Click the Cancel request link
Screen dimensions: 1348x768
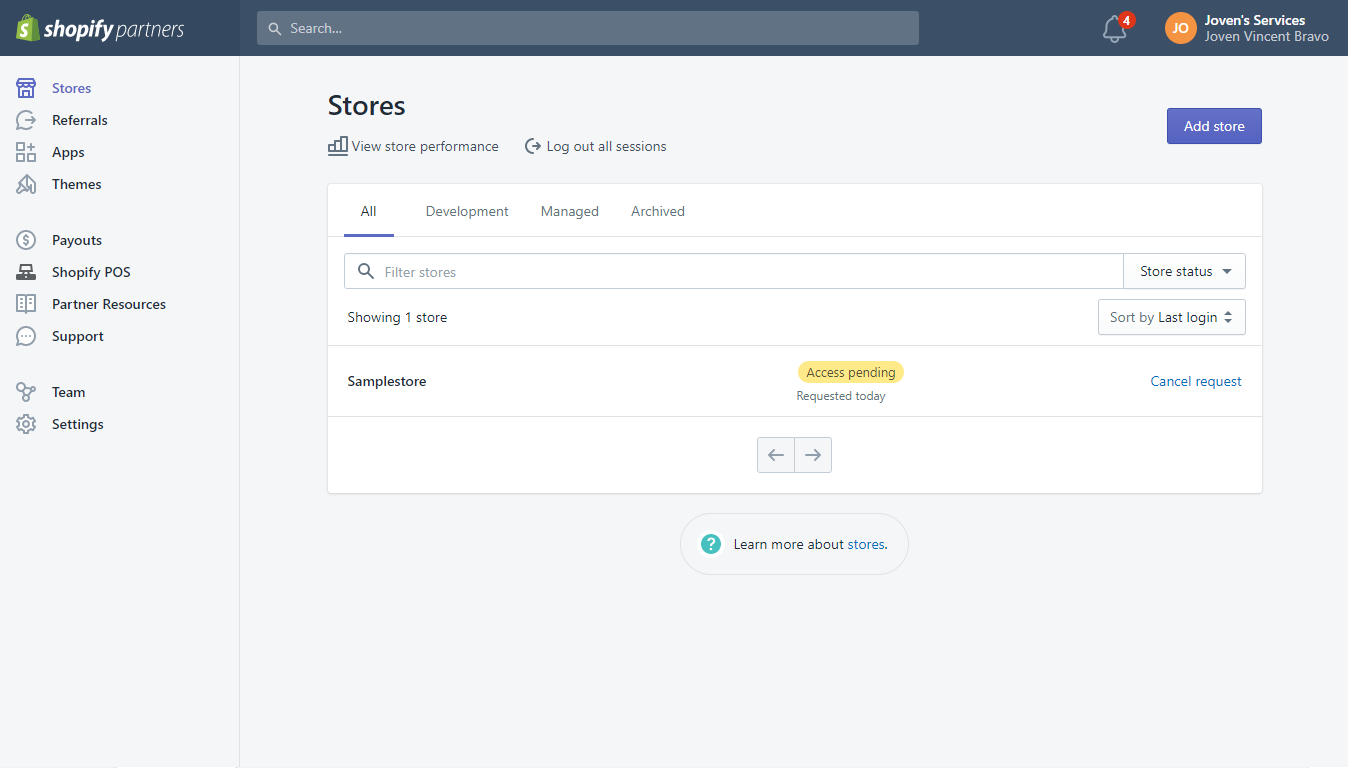click(1196, 381)
